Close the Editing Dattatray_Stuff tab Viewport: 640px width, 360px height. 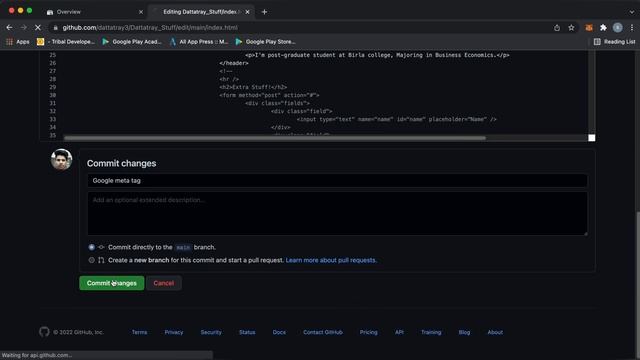pyautogui.click(x=247, y=12)
